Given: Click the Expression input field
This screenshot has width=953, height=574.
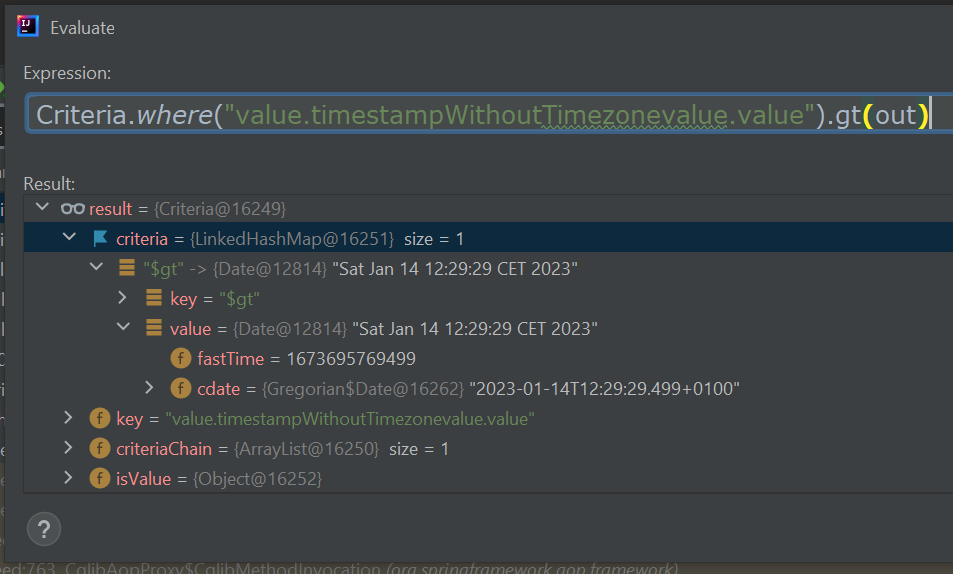Looking at the screenshot, I should (489, 114).
